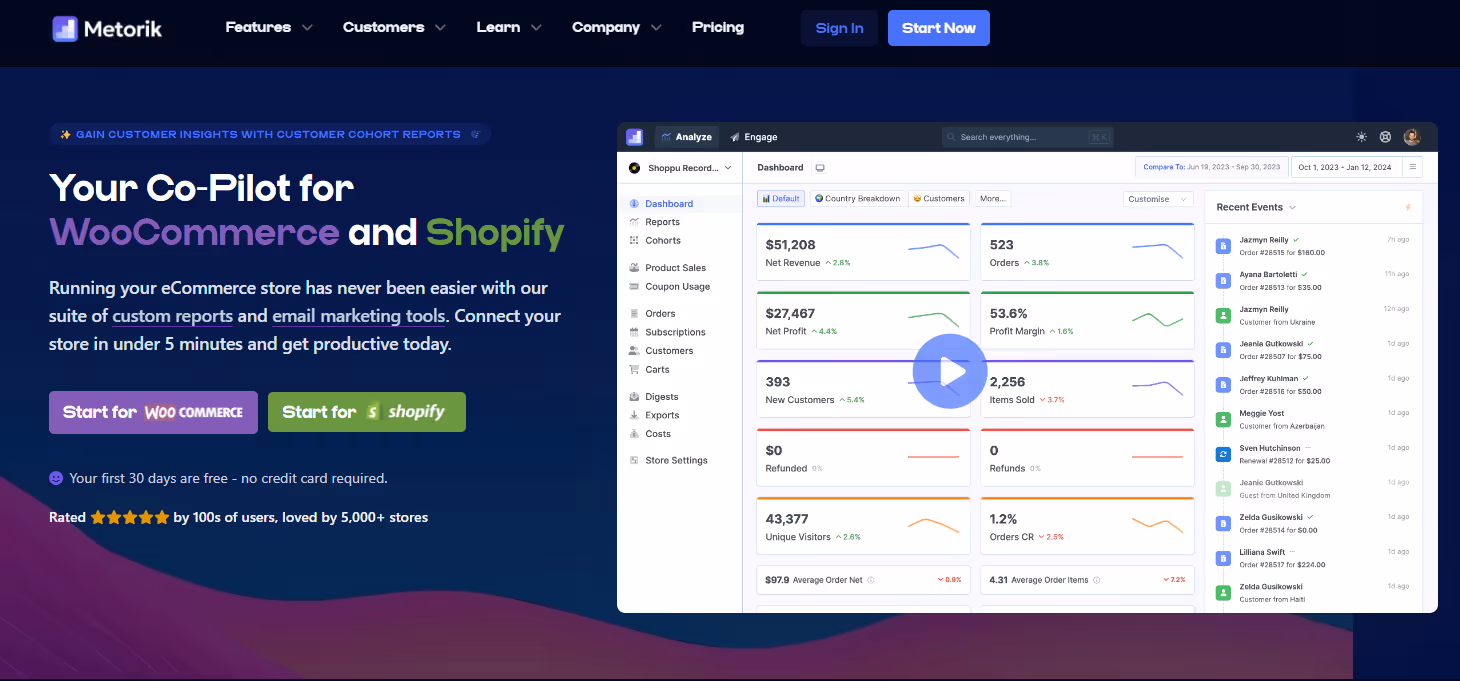Screen dimensions: 1460x681
Task: Click the Start Now button
Action: (x=938, y=28)
